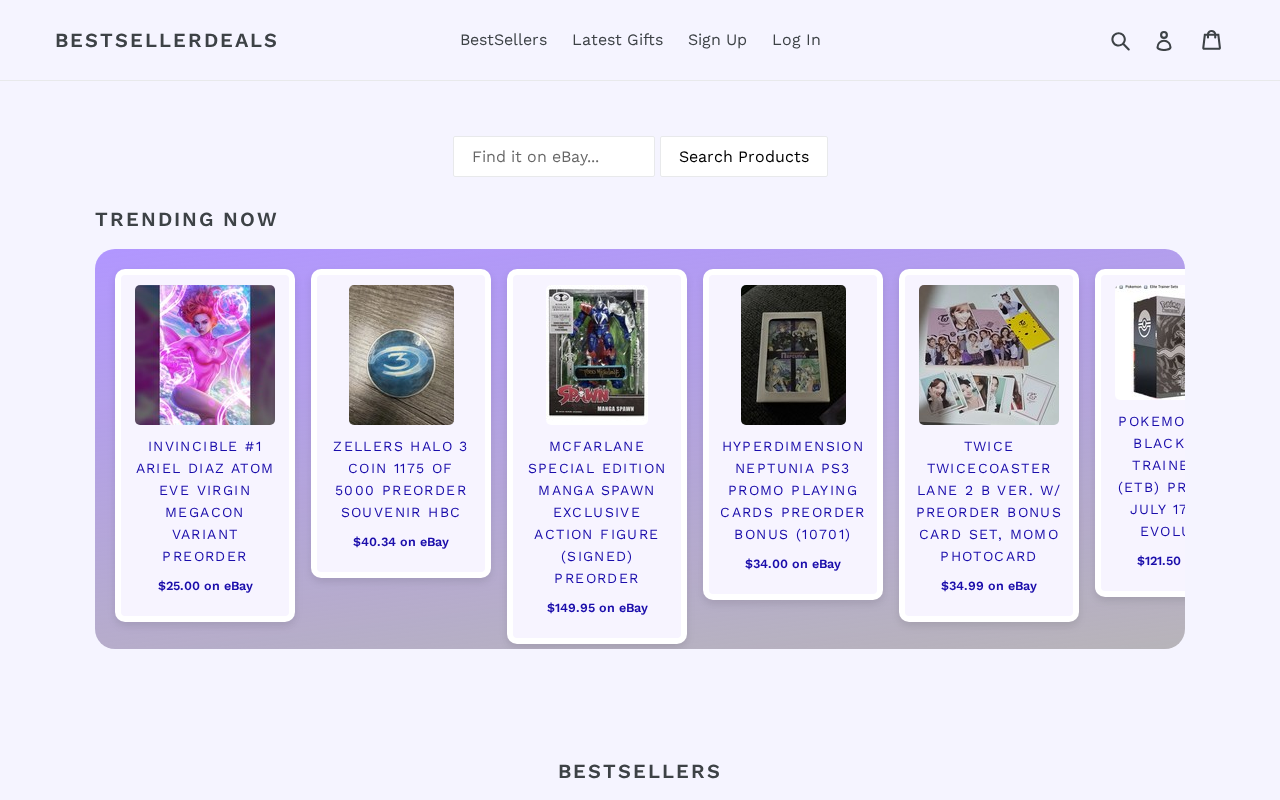Screen dimensions: 1280x800
Task: Open the Halo 3 coin thumbnail
Action: pyautogui.click(x=401, y=355)
